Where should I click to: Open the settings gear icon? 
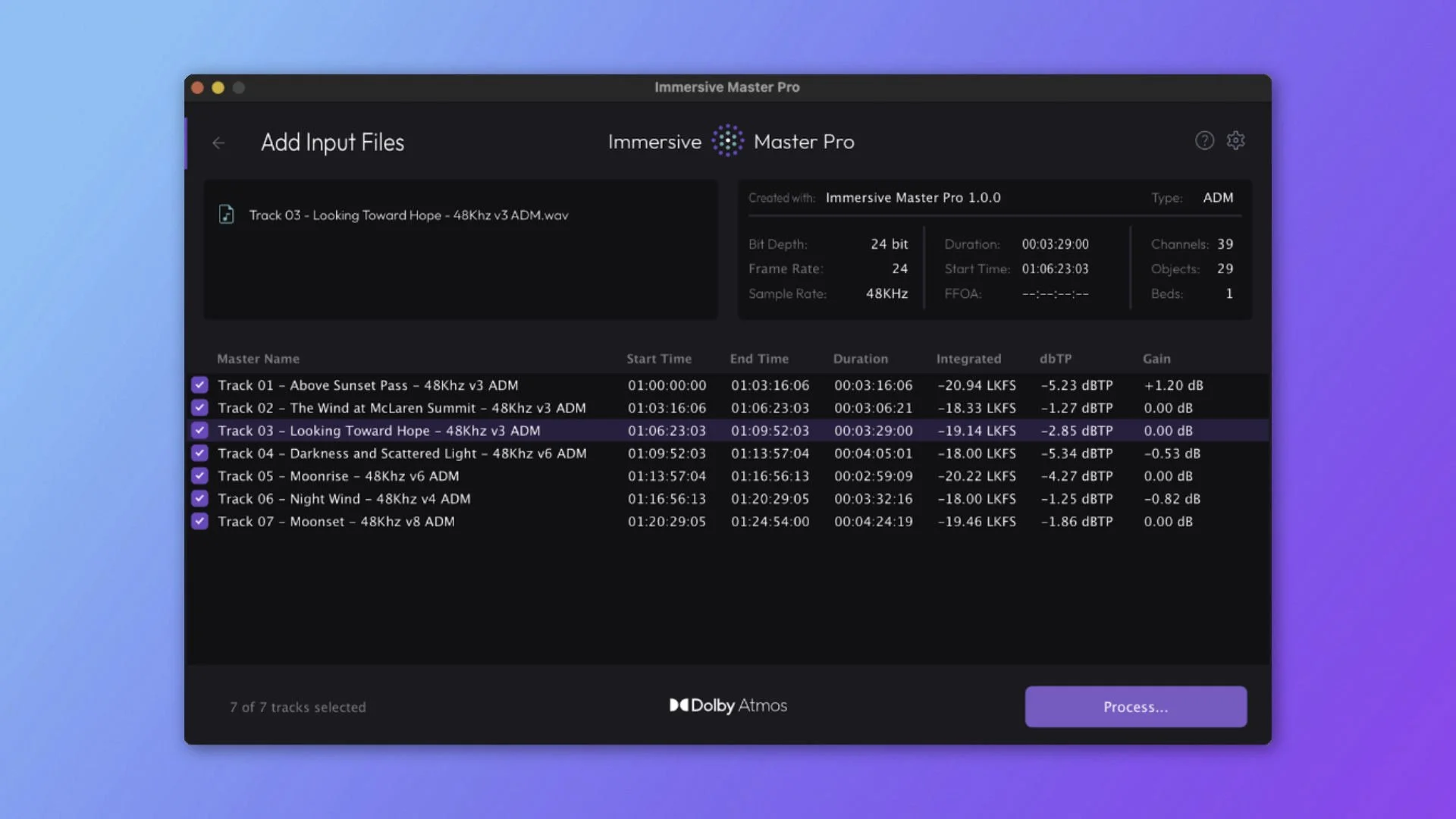click(1236, 140)
